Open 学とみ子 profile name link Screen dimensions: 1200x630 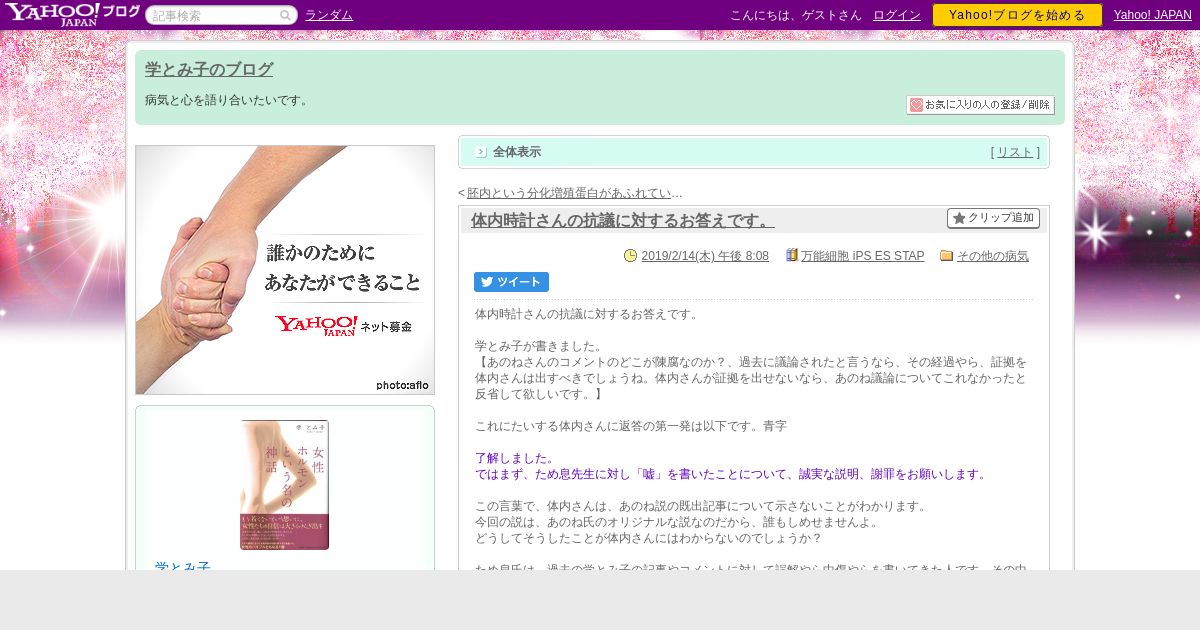click(x=182, y=567)
